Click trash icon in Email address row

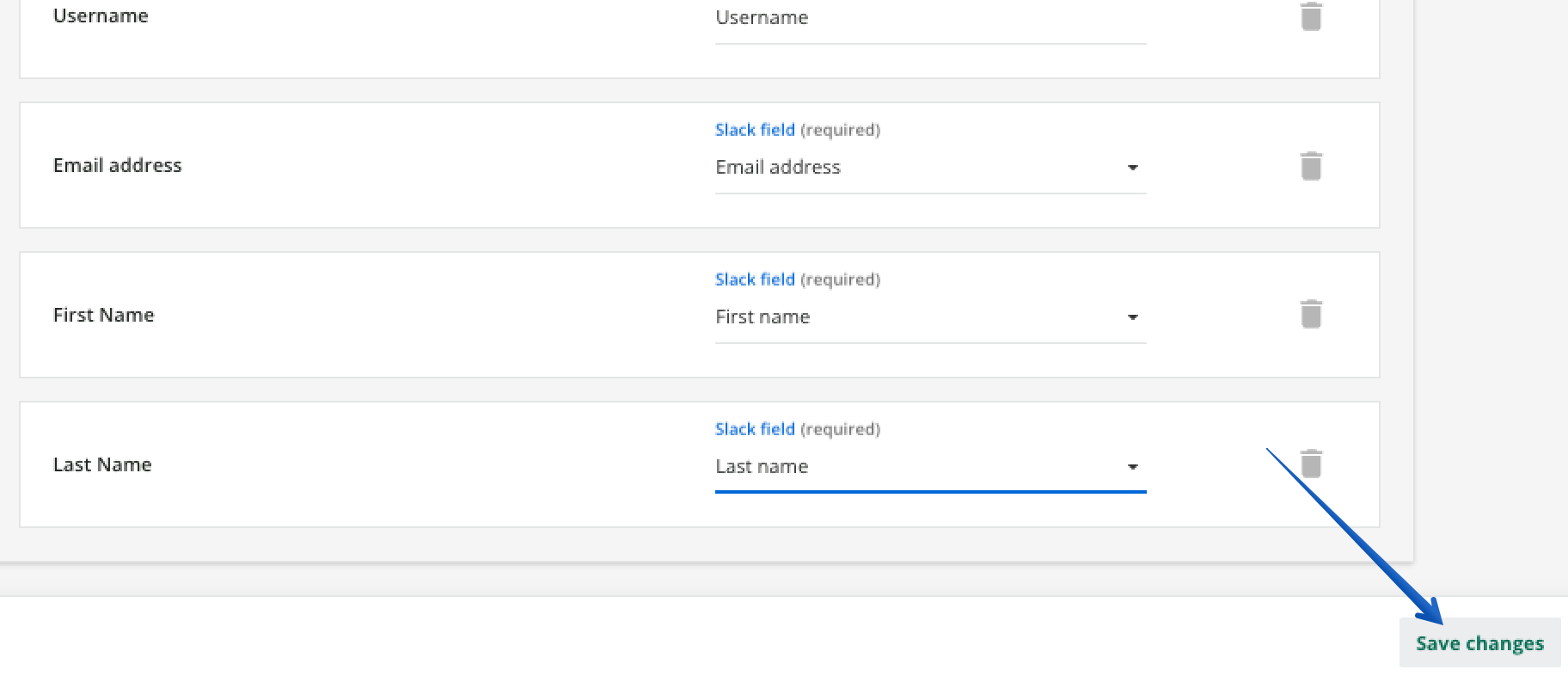pos(1310,166)
